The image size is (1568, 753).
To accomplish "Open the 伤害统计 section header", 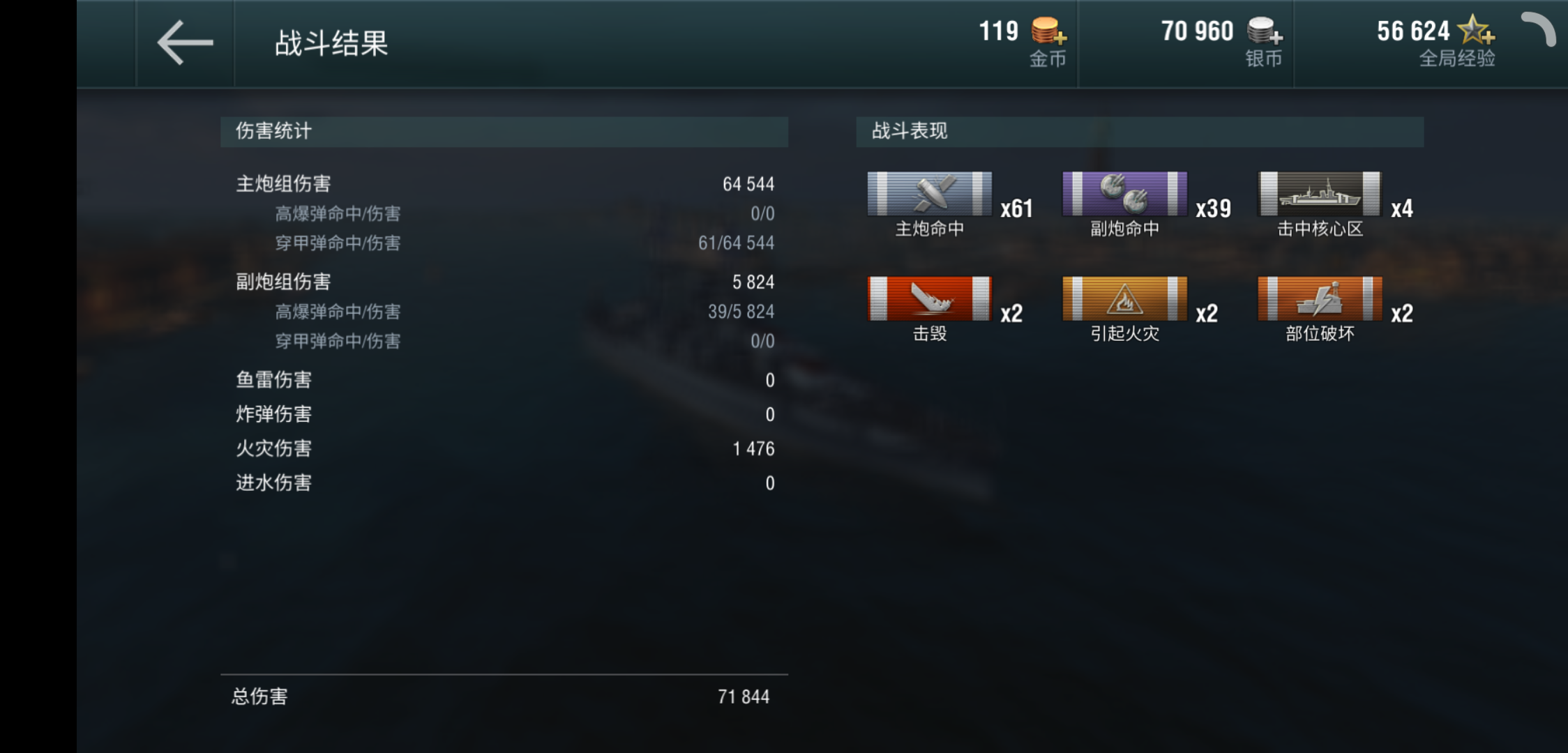I will pyautogui.click(x=504, y=131).
